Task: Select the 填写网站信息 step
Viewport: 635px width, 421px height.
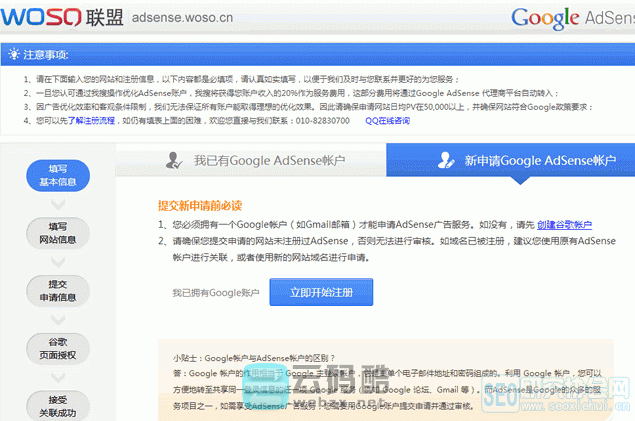Action: [58, 233]
